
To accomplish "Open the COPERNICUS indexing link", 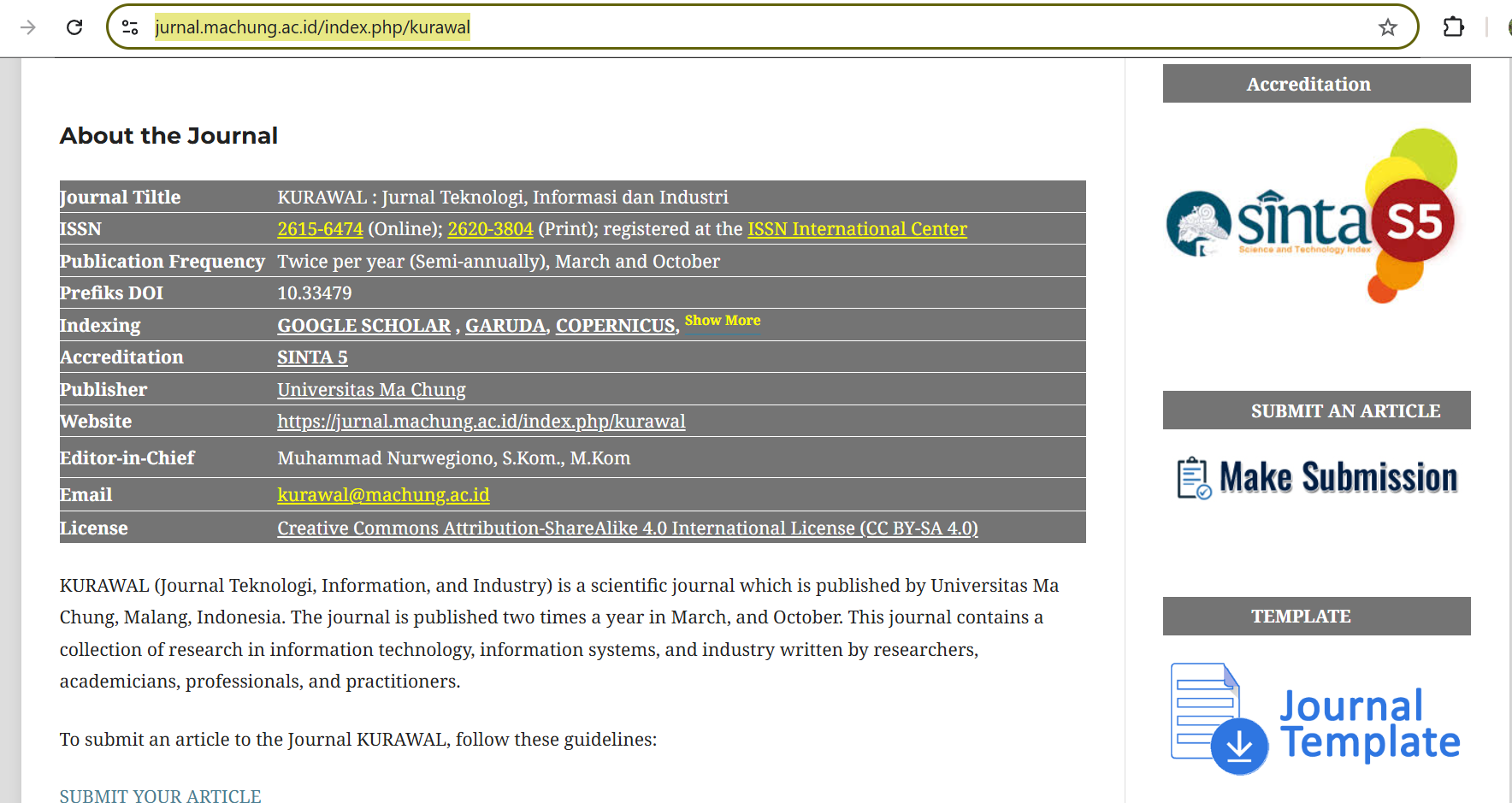I will pos(615,326).
